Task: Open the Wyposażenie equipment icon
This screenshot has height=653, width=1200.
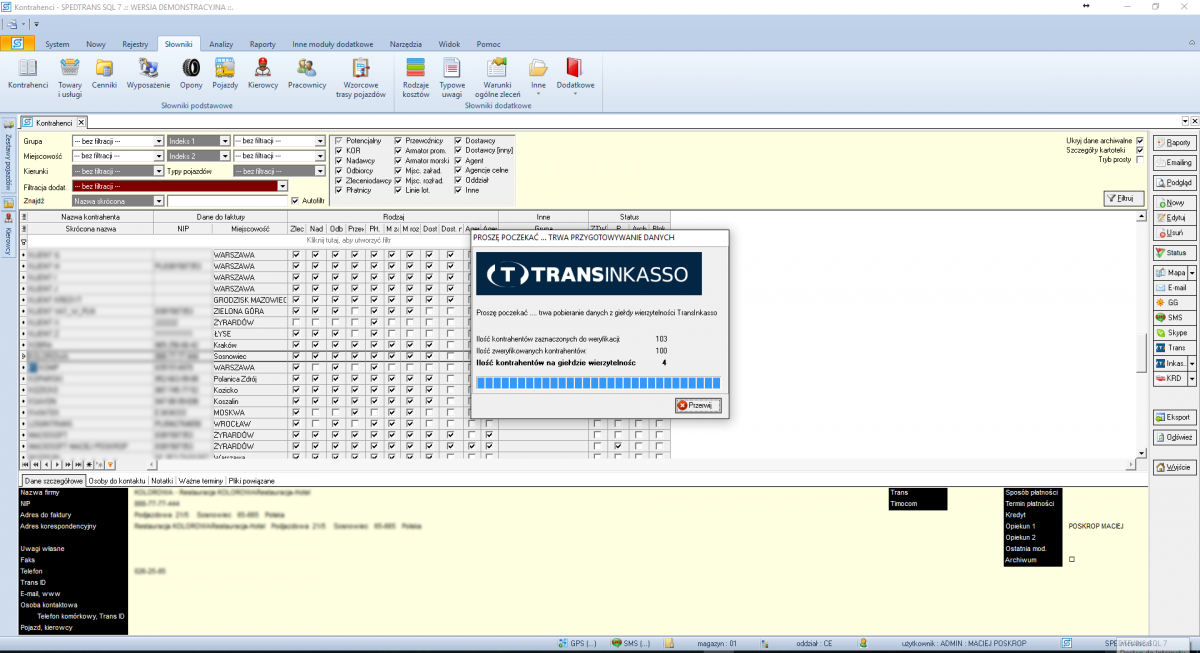Action: [148, 74]
